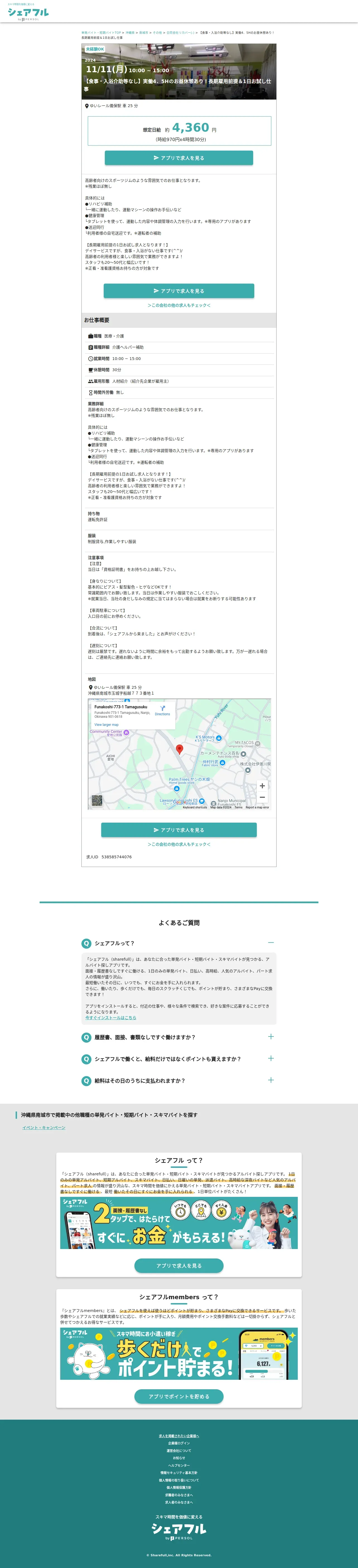Image resolution: width=358 pixels, height=1568 pixels.
Task: Click the 歩くだけでポイント貯まる banner
Action: pyautogui.click(x=179, y=1354)
